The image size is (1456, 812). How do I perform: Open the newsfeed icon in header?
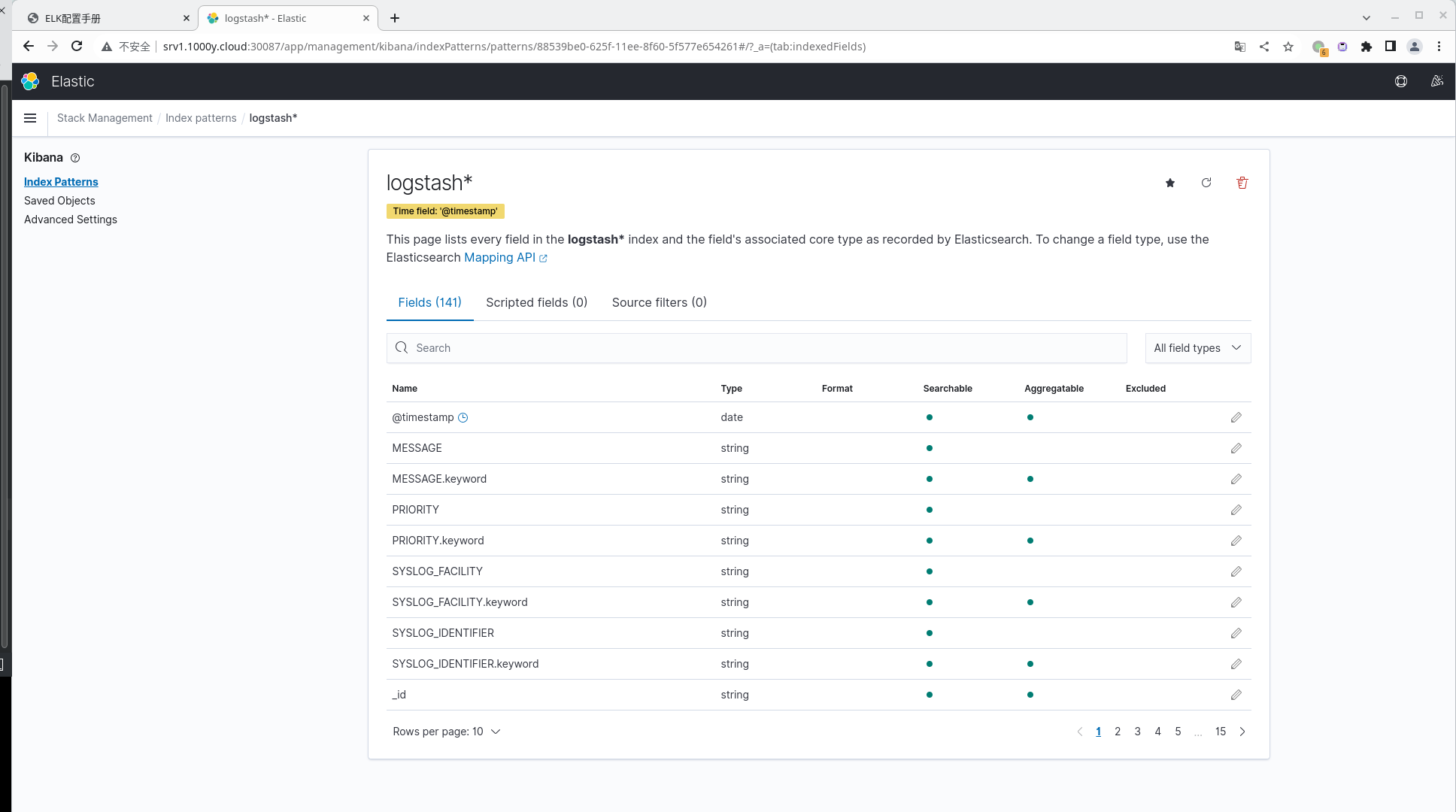click(1436, 81)
